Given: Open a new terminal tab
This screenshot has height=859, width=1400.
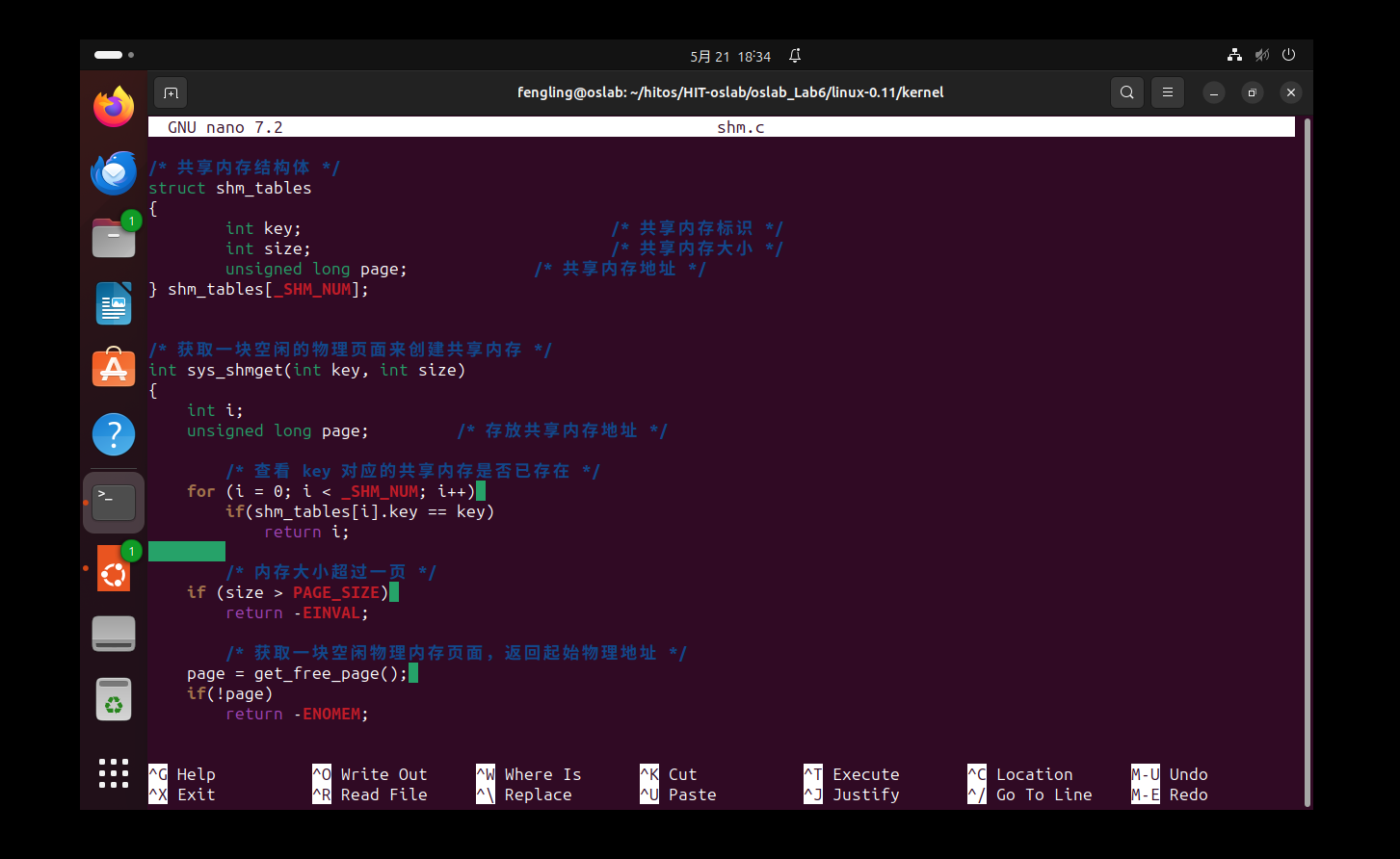Looking at the screenshot, I should pos(171,92).
